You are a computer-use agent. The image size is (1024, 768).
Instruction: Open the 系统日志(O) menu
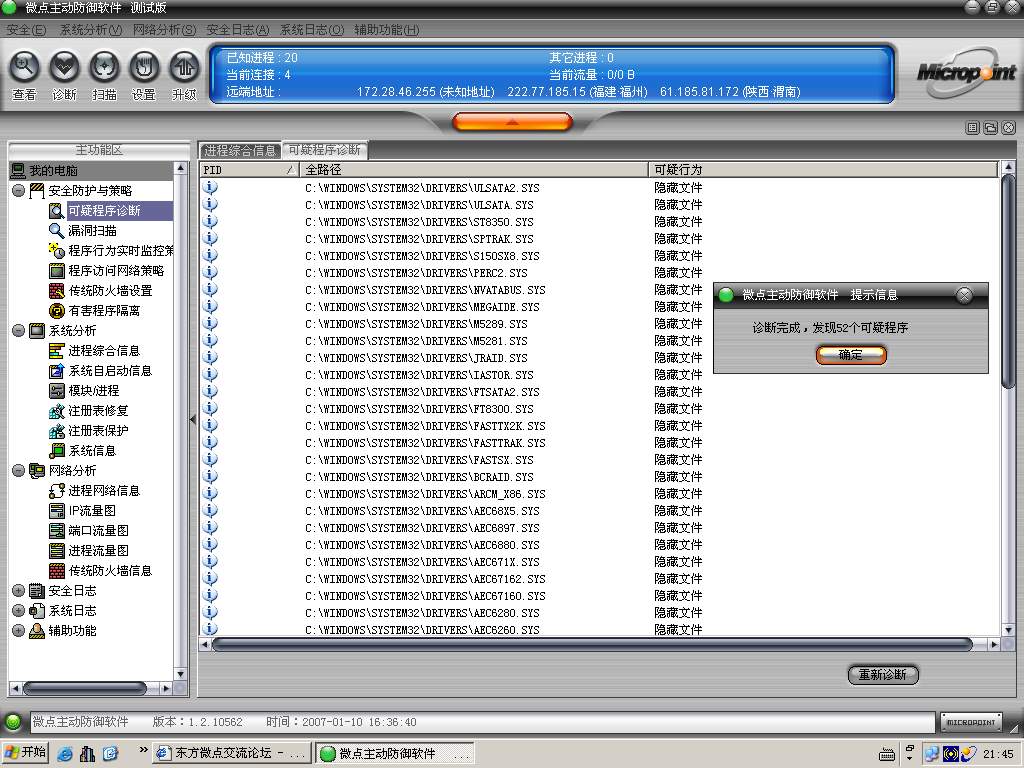pos(312,29)
